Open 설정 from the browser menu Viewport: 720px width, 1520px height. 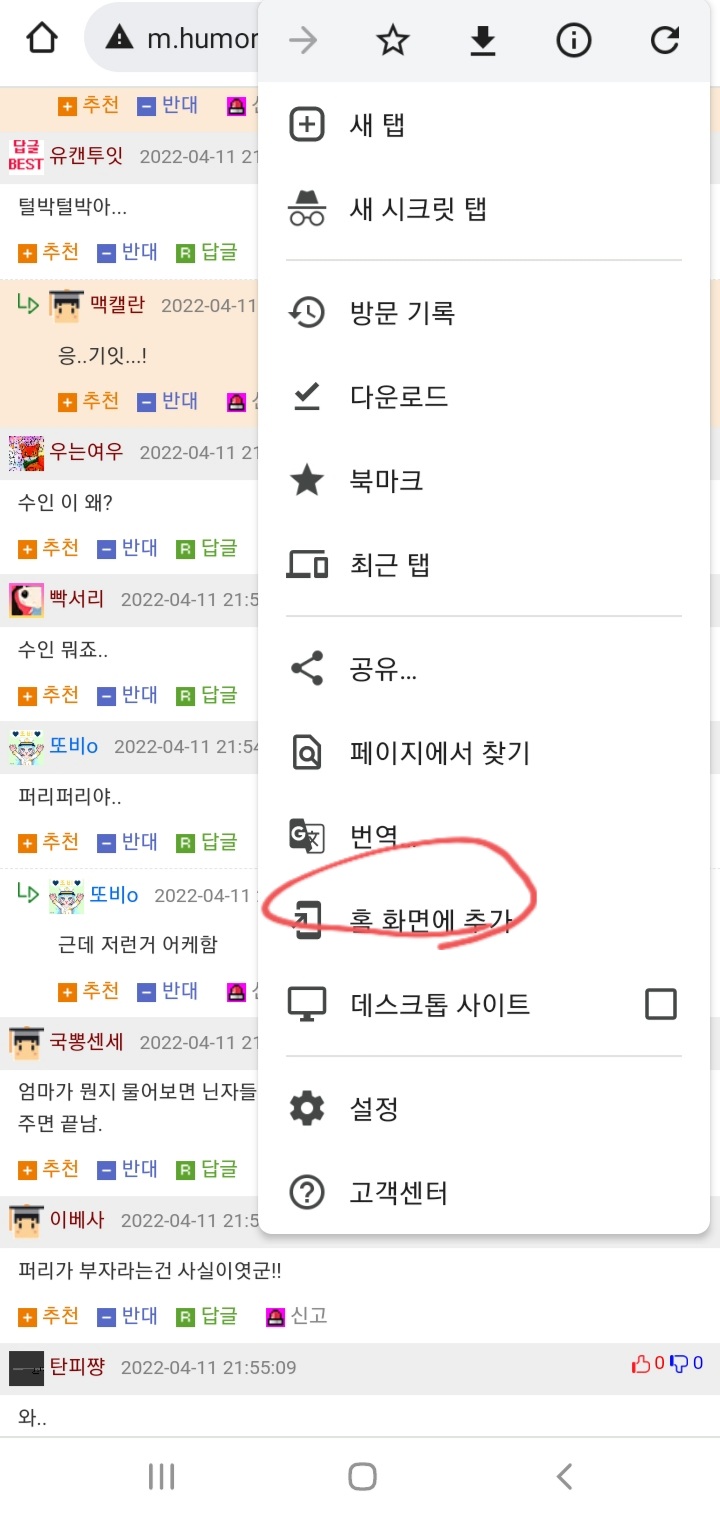coord(484,1108)
